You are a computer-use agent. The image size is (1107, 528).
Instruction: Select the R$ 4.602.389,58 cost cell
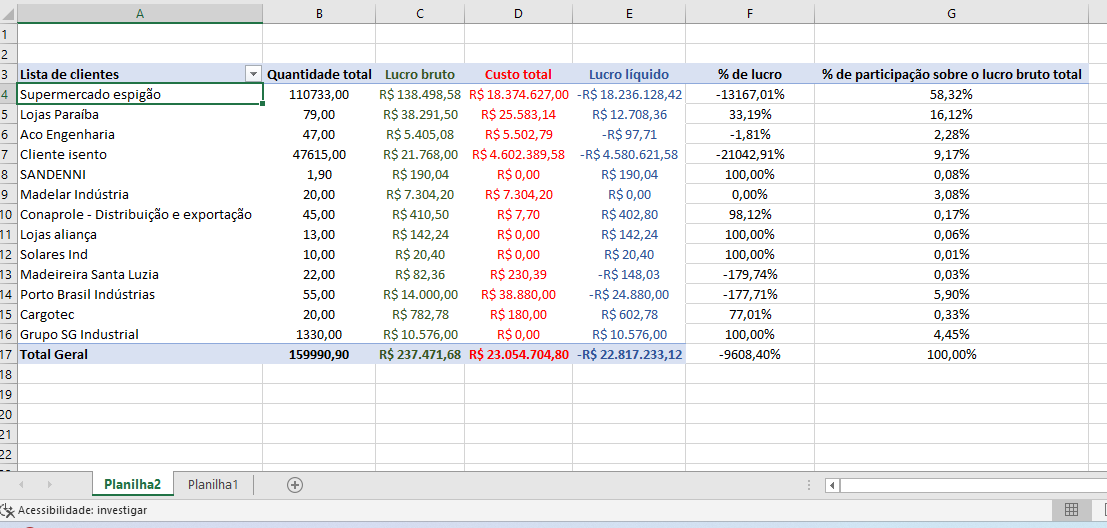518,154
